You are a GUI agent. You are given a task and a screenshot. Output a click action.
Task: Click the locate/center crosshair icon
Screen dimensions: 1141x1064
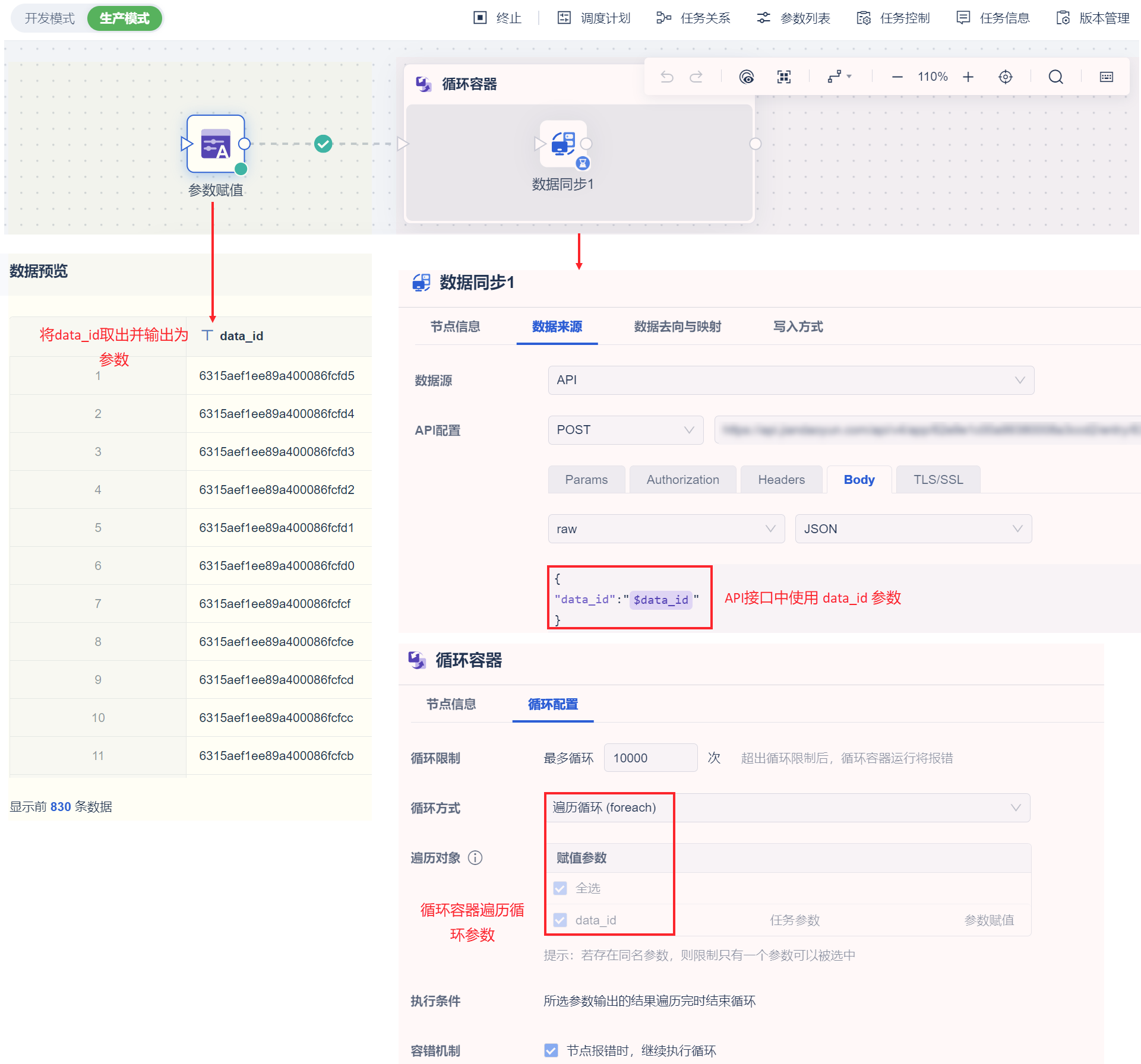1006,77
